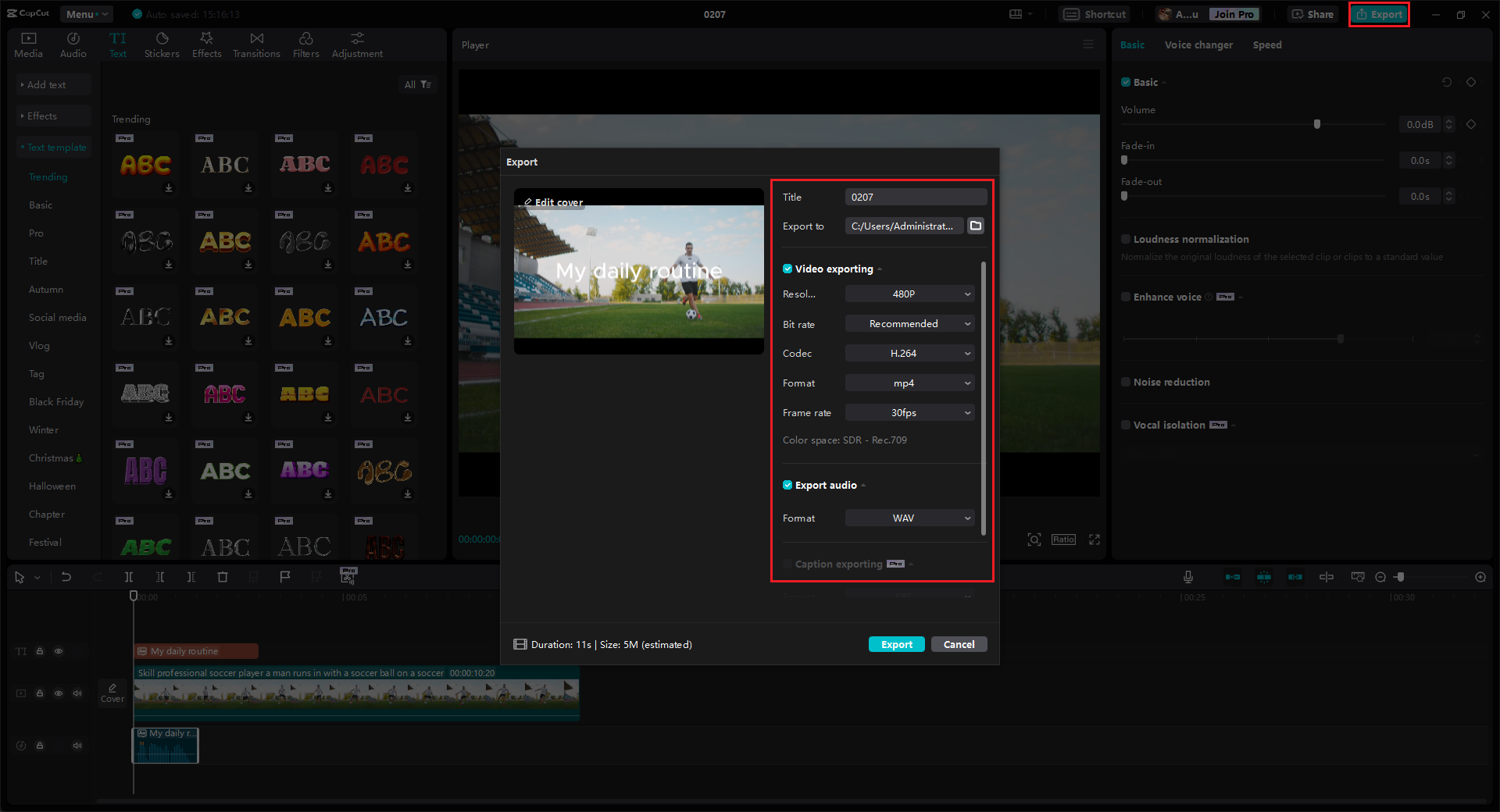The width and height of the screenshot is (1500, 812).
Task: Uncheck the Video exporting checkbox
Action: [787, 269]
